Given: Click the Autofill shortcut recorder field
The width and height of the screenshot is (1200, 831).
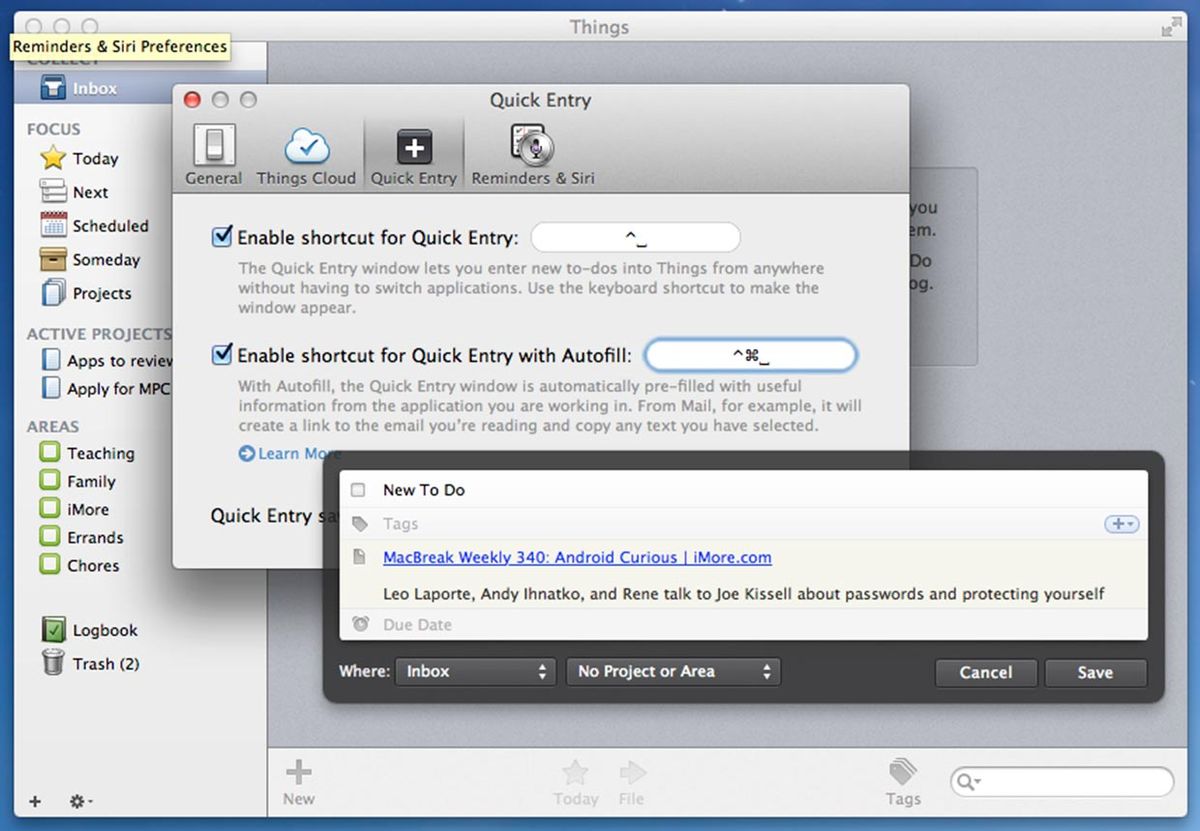Looking at the screenshot, I should point(751,355).
